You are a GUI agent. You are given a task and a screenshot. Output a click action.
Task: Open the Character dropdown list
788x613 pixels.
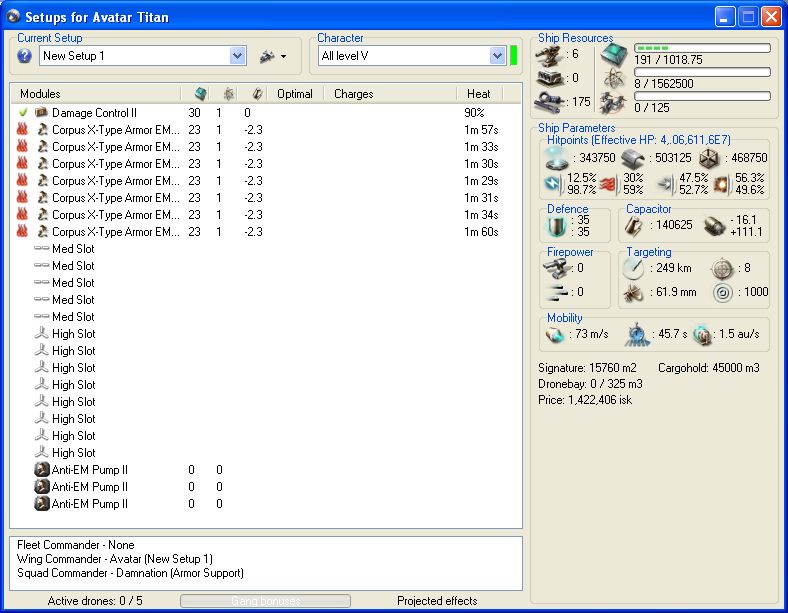tap(497, 56)
